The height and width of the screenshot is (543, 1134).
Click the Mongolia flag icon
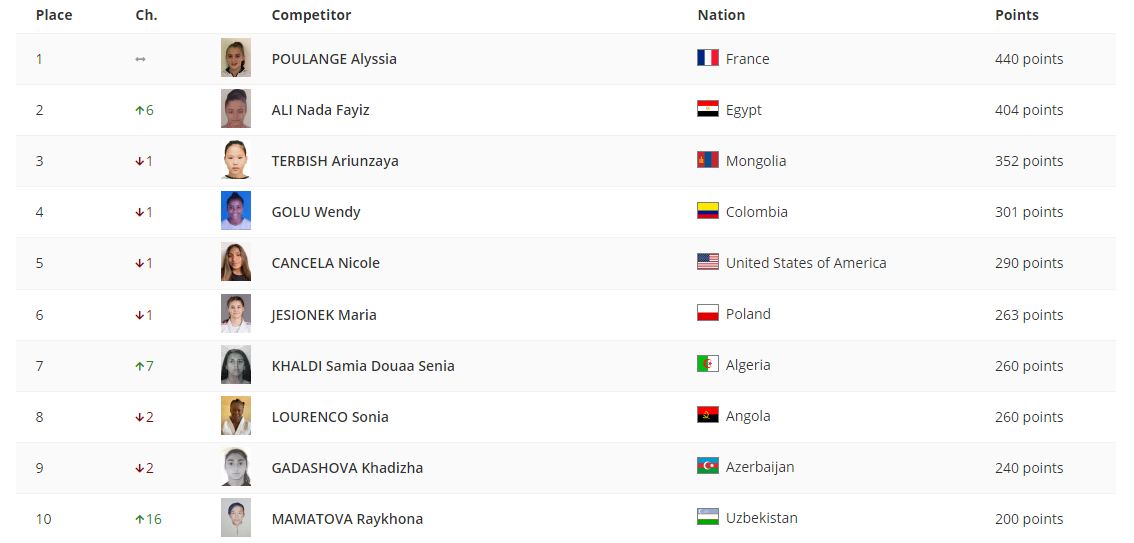pos(707,160)
